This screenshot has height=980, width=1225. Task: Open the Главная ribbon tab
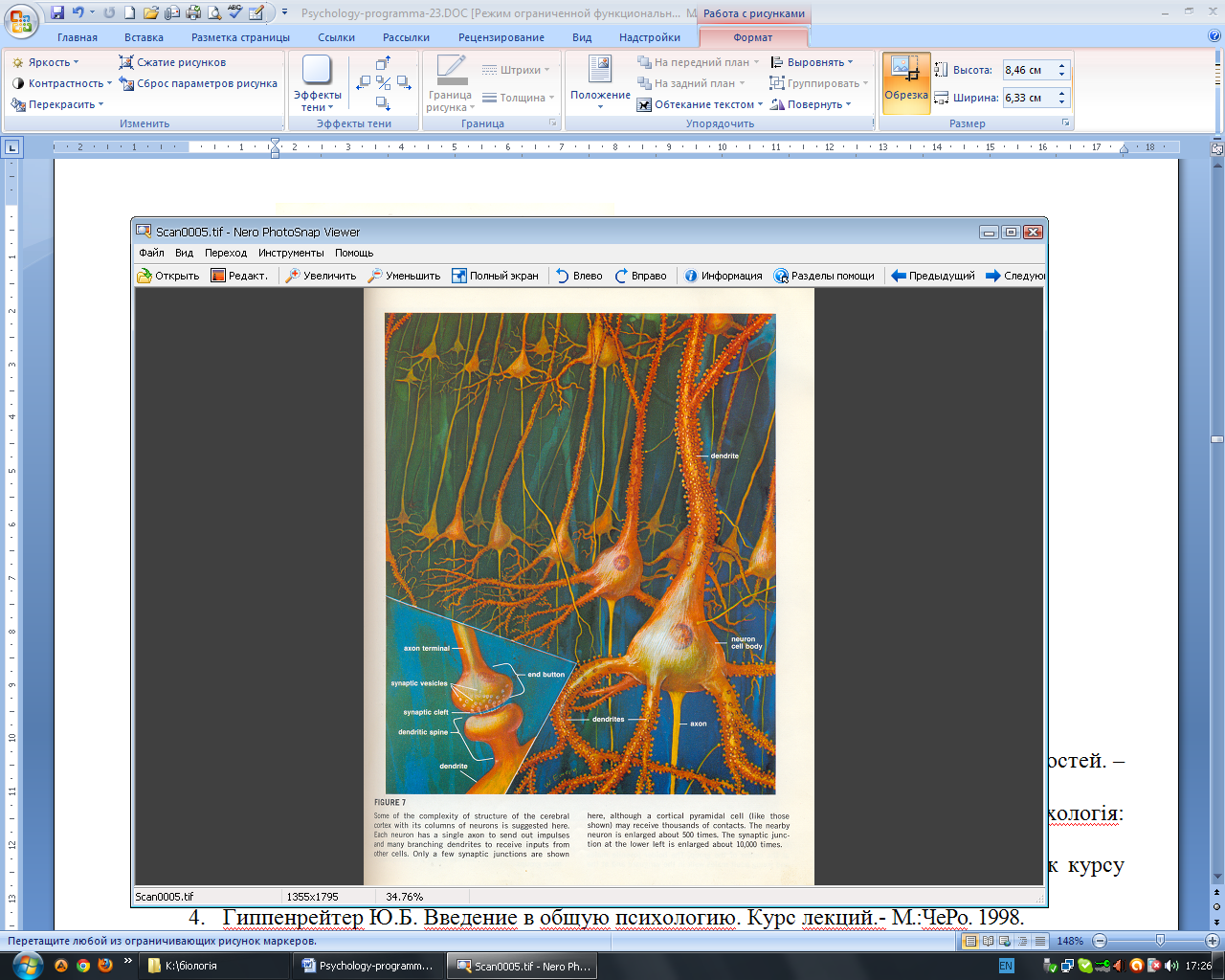(78, 37)
